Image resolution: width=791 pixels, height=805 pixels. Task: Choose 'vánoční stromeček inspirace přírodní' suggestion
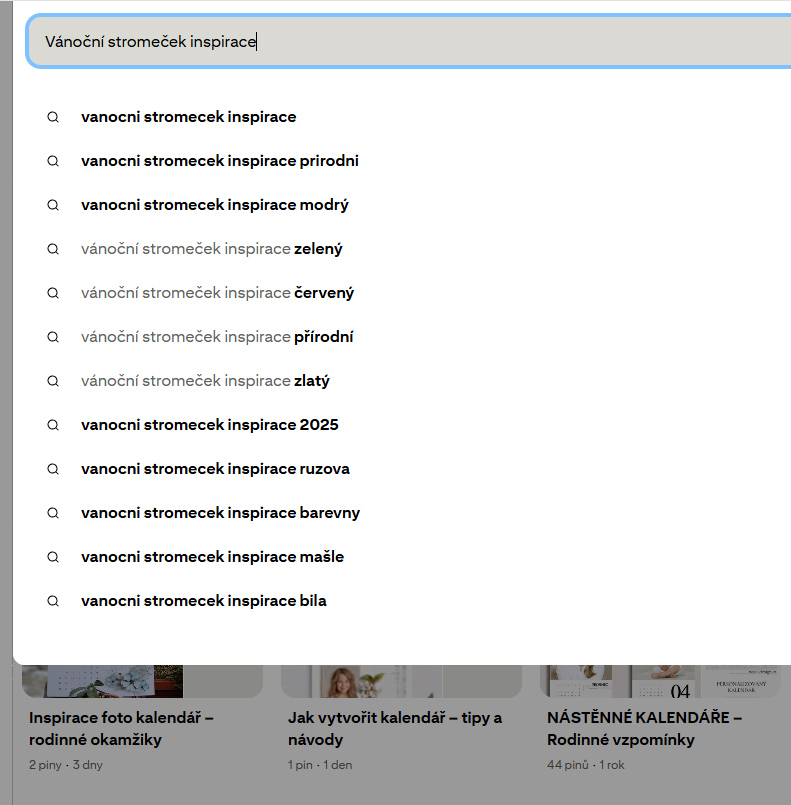click(217, 337)
